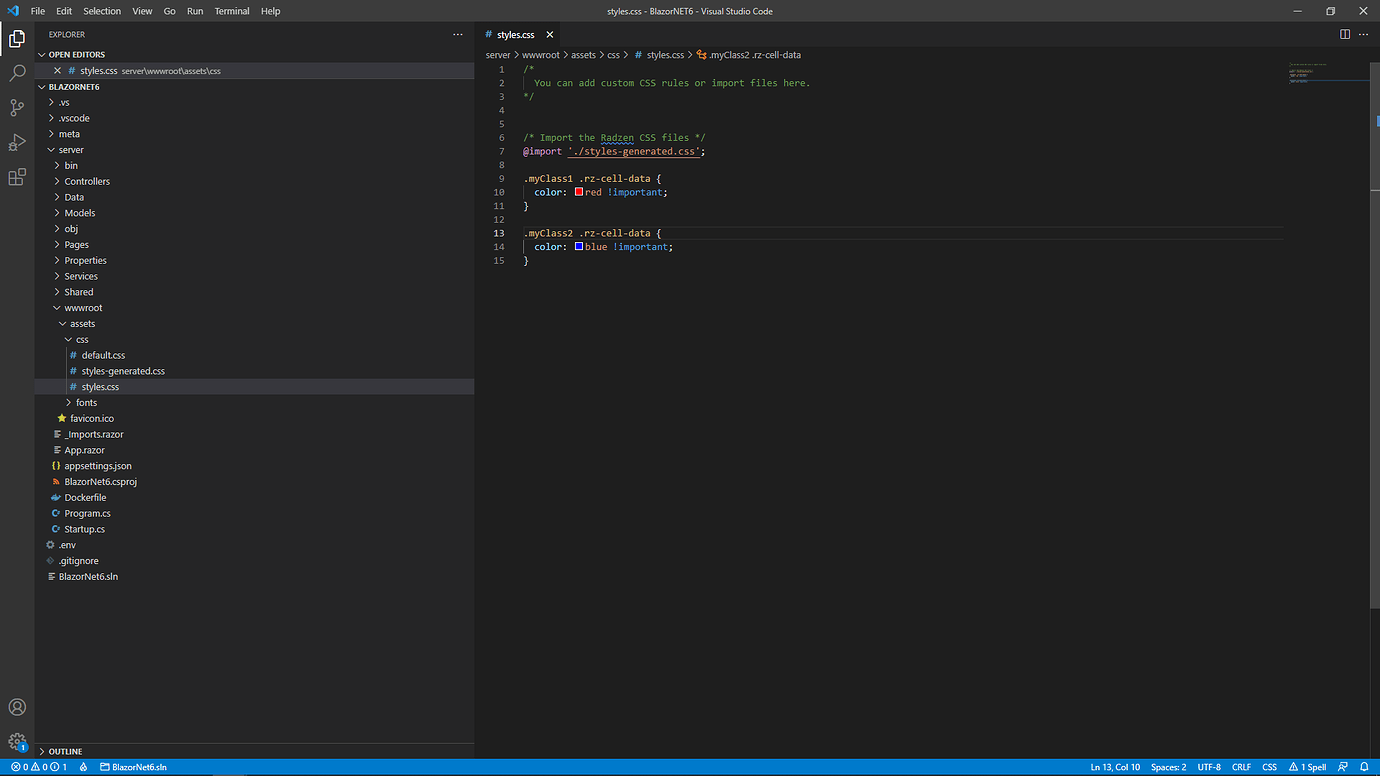This screenshot has width=1380, height=776.
Task: Open the Accounts icon in Activity Bar
Action: click(x=16, y=707)
